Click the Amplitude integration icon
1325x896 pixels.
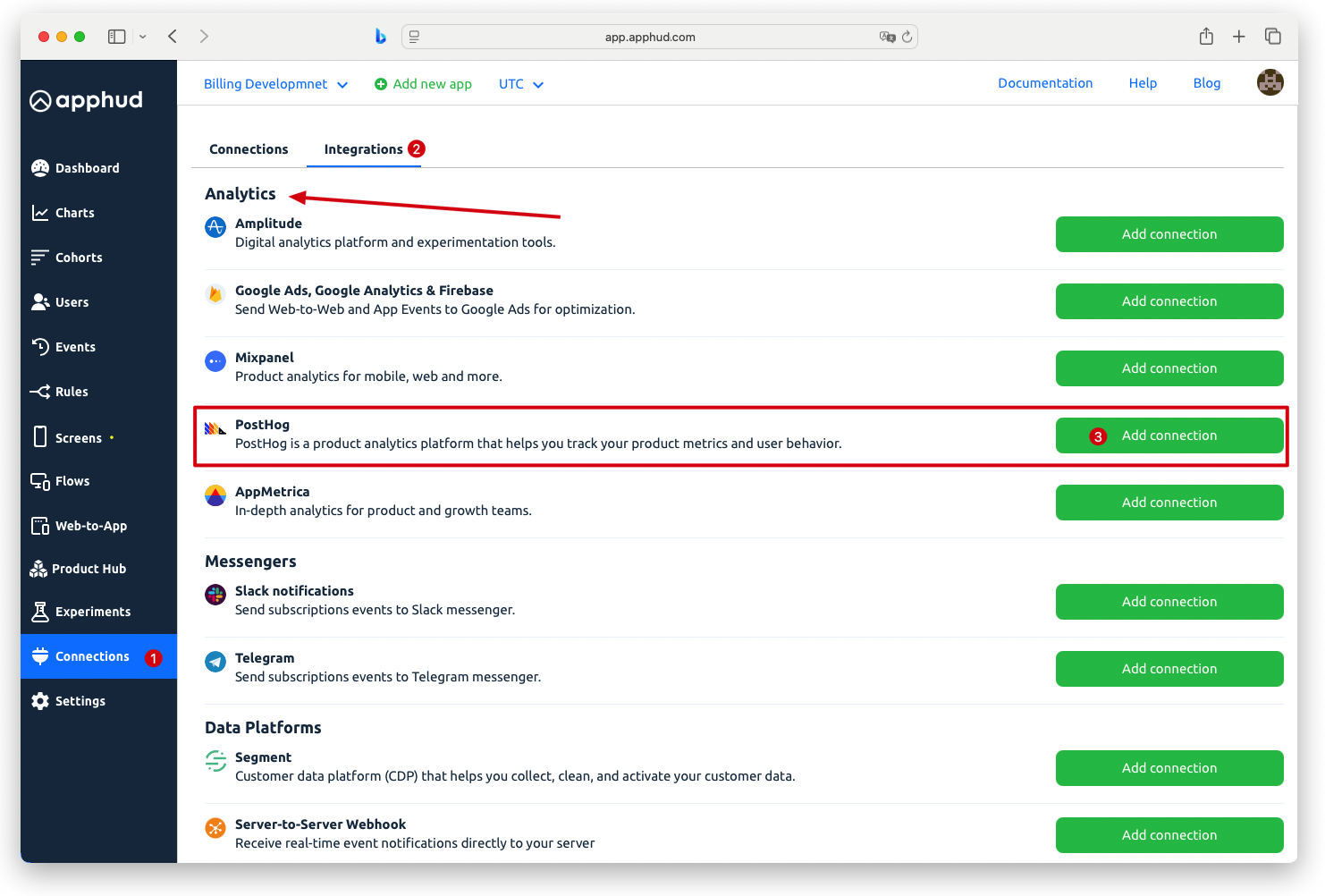pyautogui.click(x=215, y=227)
